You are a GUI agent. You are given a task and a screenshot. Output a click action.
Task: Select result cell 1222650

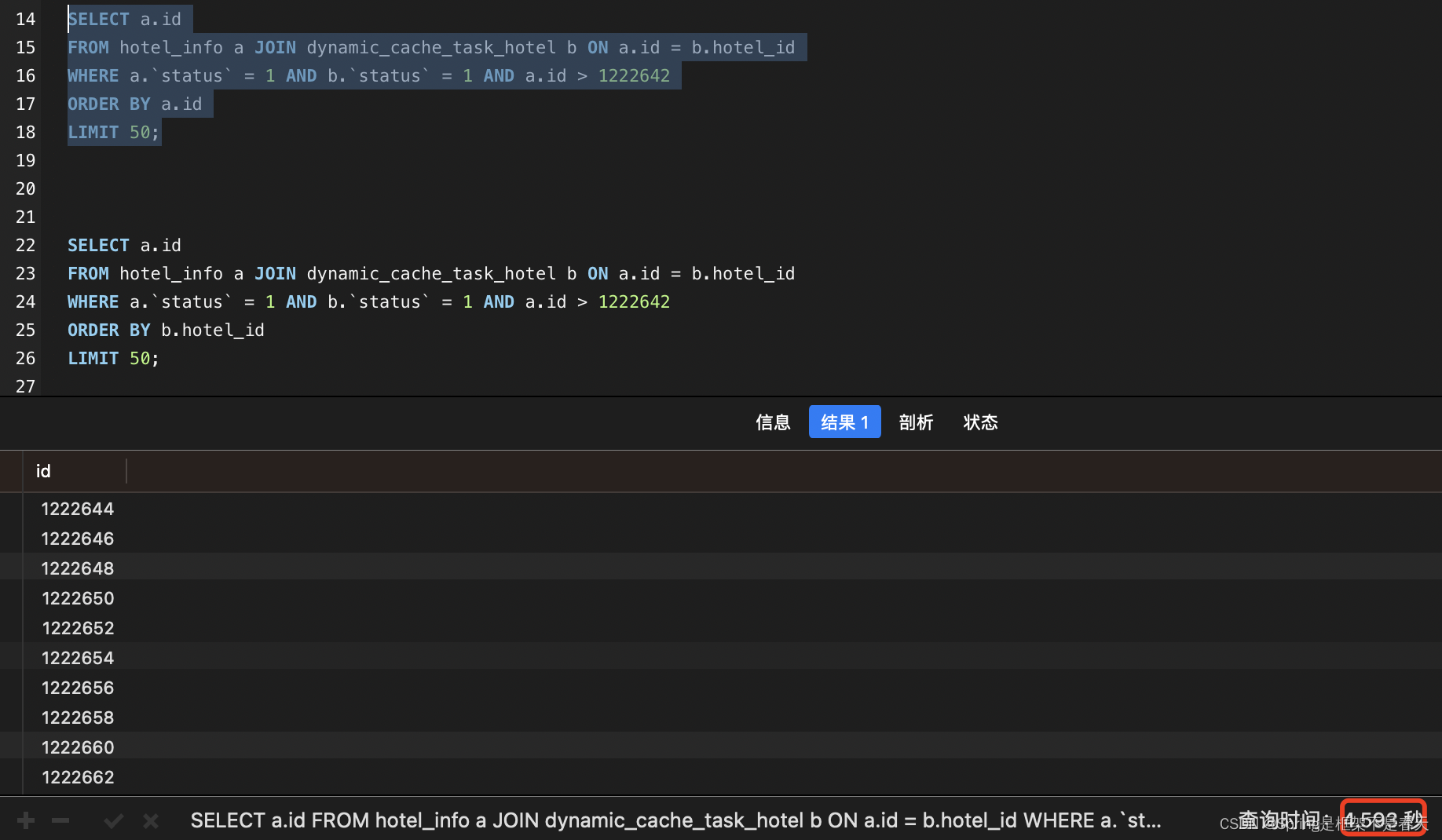(78, 598)
